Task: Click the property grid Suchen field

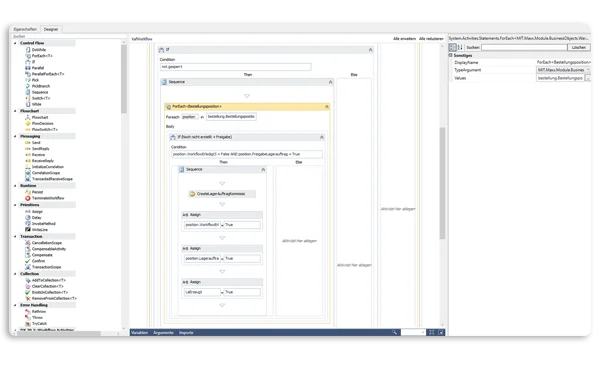Action: click(x=524, y=47)
